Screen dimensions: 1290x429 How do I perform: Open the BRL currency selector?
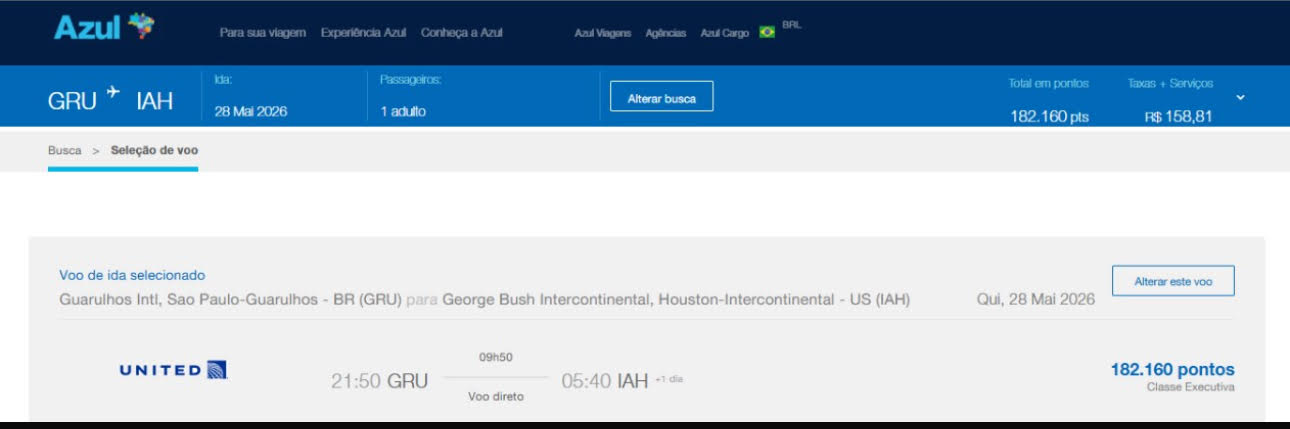792,25
